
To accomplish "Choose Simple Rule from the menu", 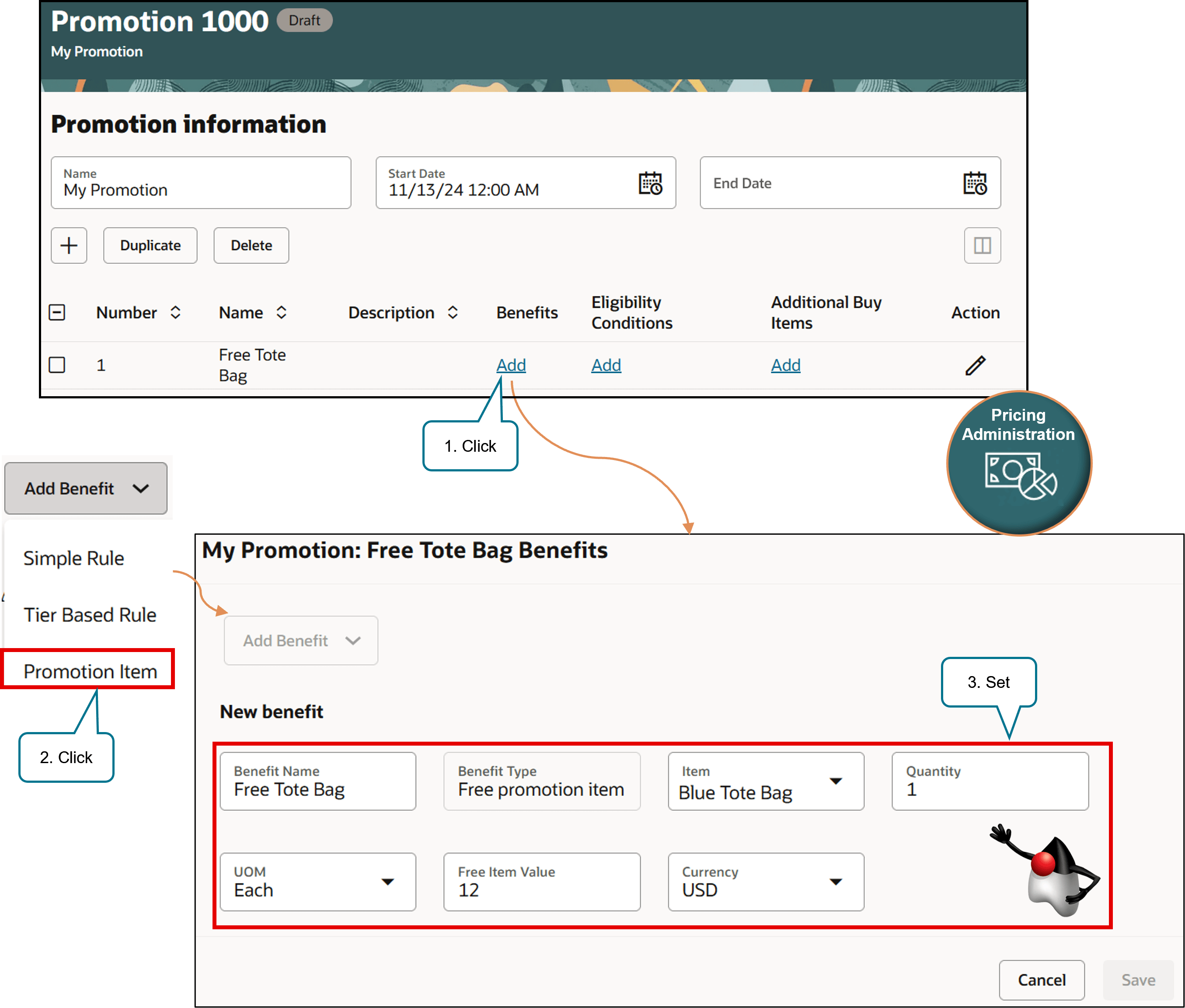I will pyautogui.click(x=74, y=558).
